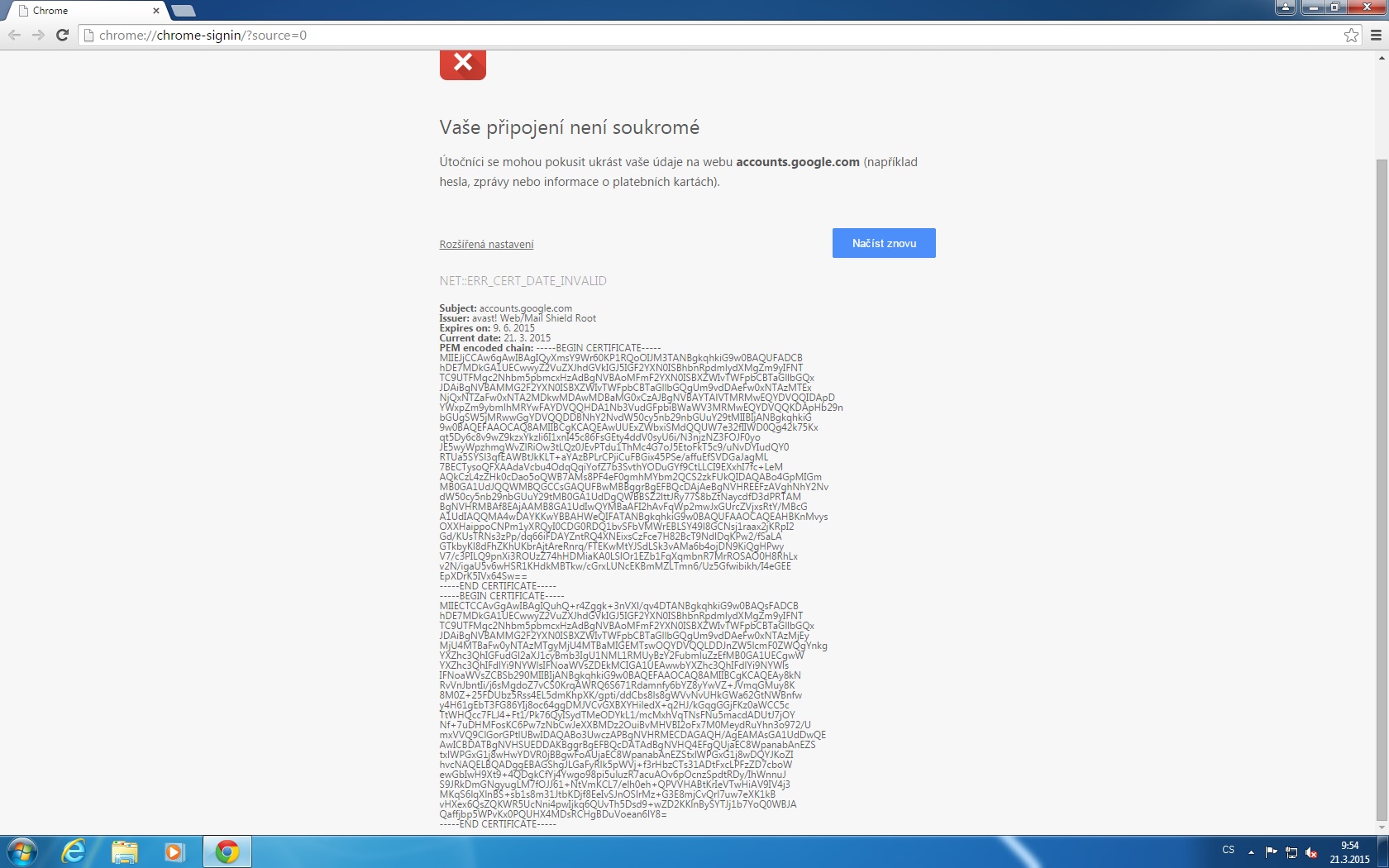This screenshot has width=1389, height=868.
Task: Click the Show desktop strip beside the clock
Action: point(1383,851)
